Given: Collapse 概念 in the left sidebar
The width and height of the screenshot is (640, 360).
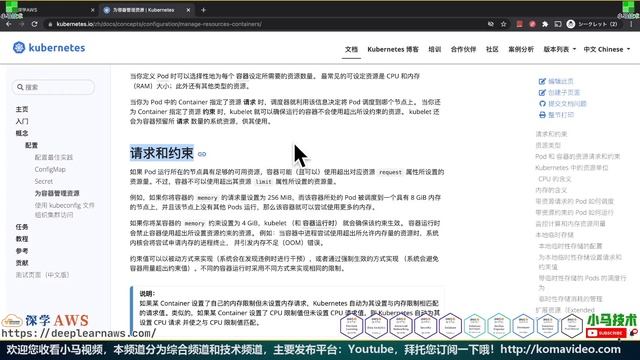Looking at the screenshot, I should coord(22,133).
